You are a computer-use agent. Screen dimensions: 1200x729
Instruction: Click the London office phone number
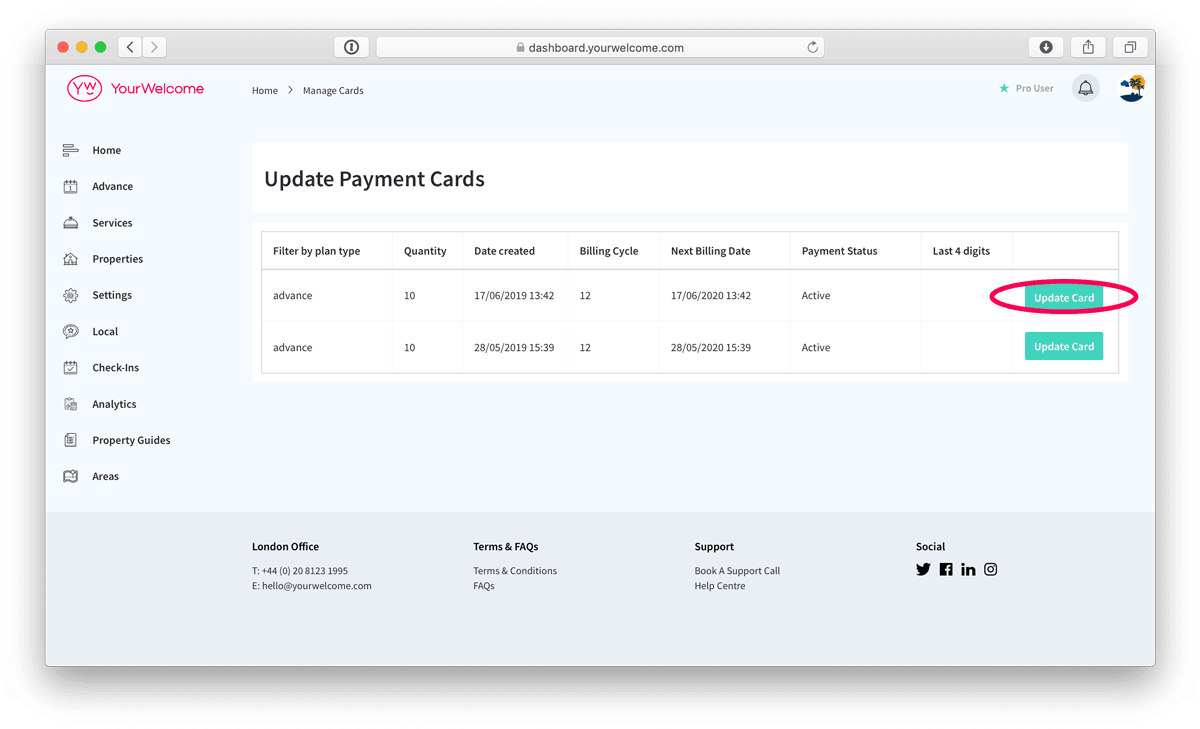305,571
